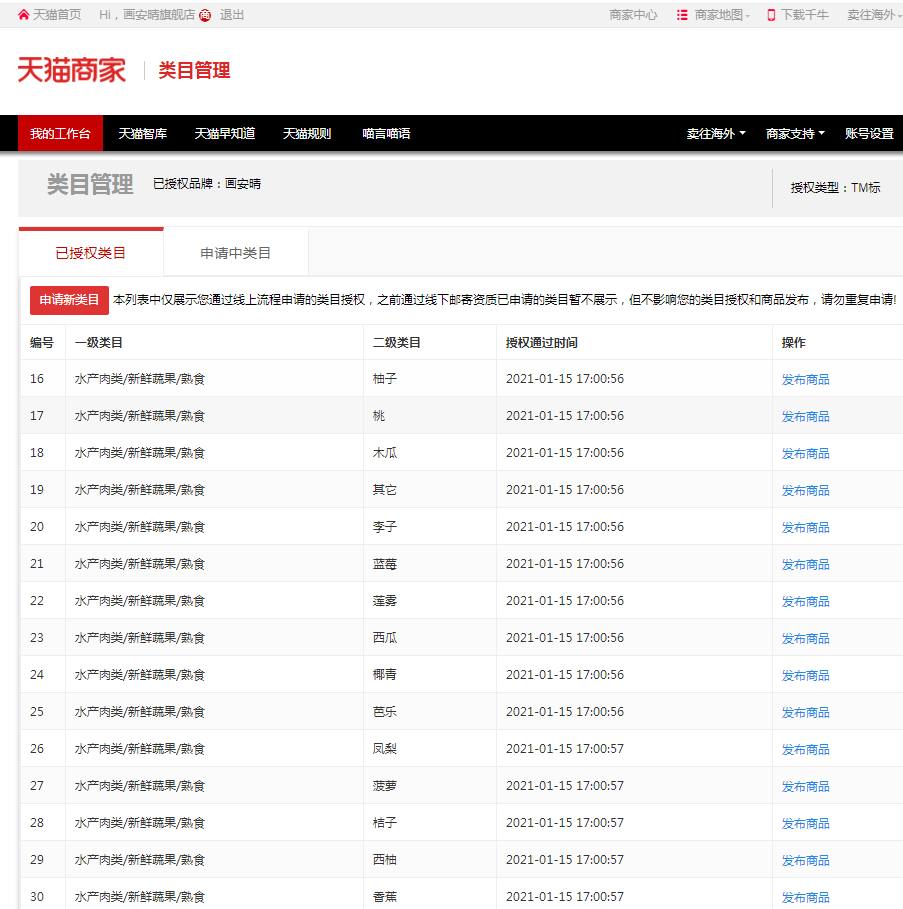
Task: Click 发布商品 for row 24 椰青
Action: coord(806,675)
